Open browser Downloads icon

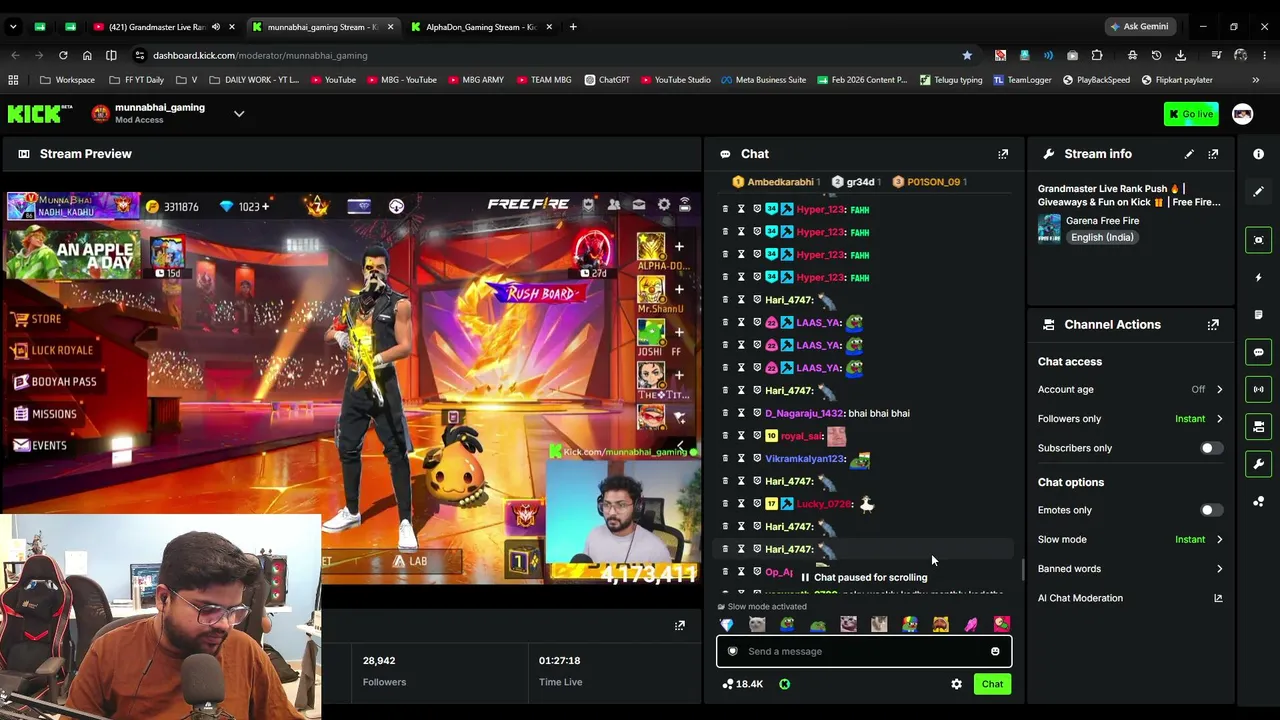(x=1181, y=55)
